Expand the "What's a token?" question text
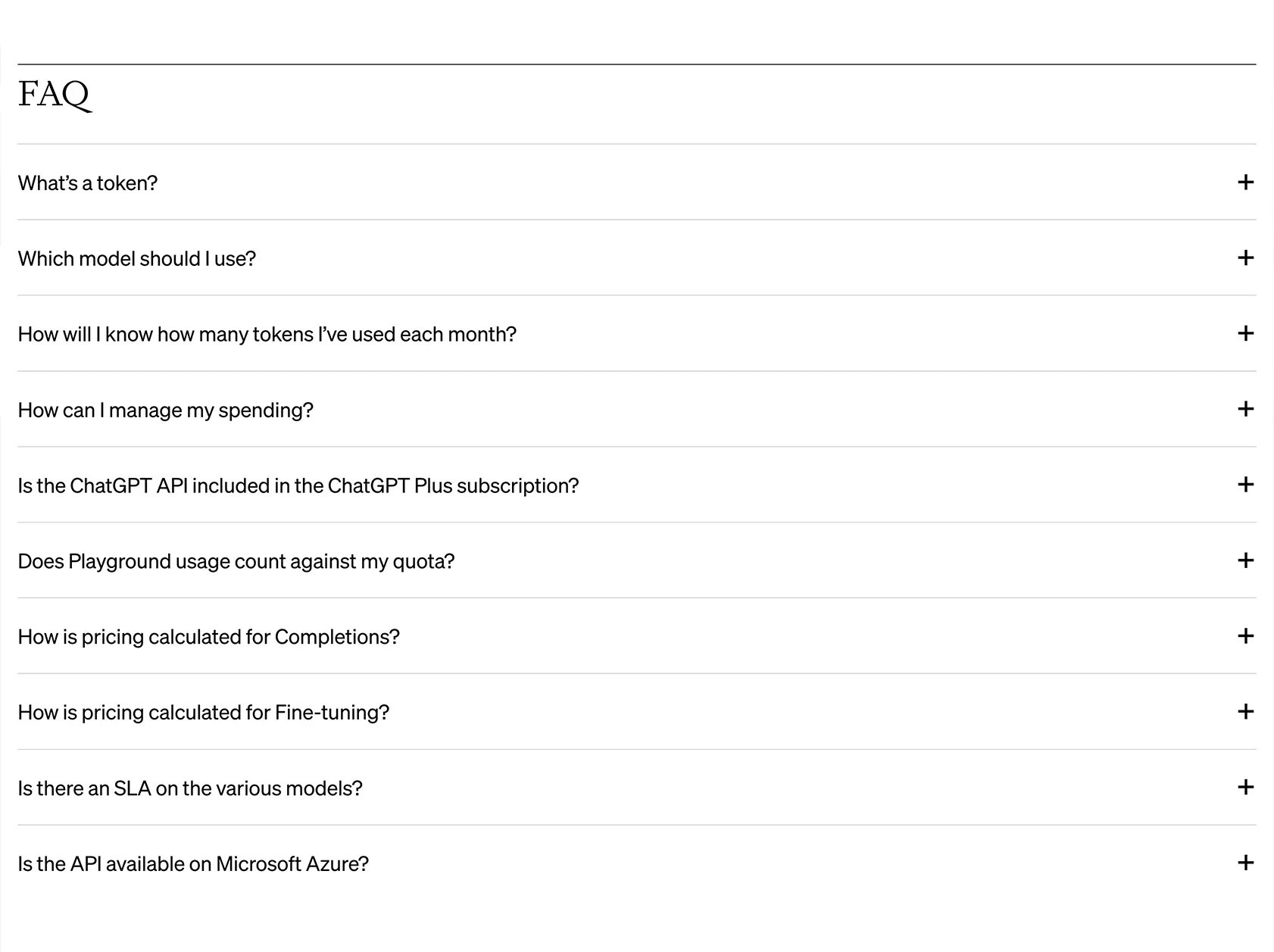Screen dimensions: 1274x952 pyautogui.click(x=88, y=183)
